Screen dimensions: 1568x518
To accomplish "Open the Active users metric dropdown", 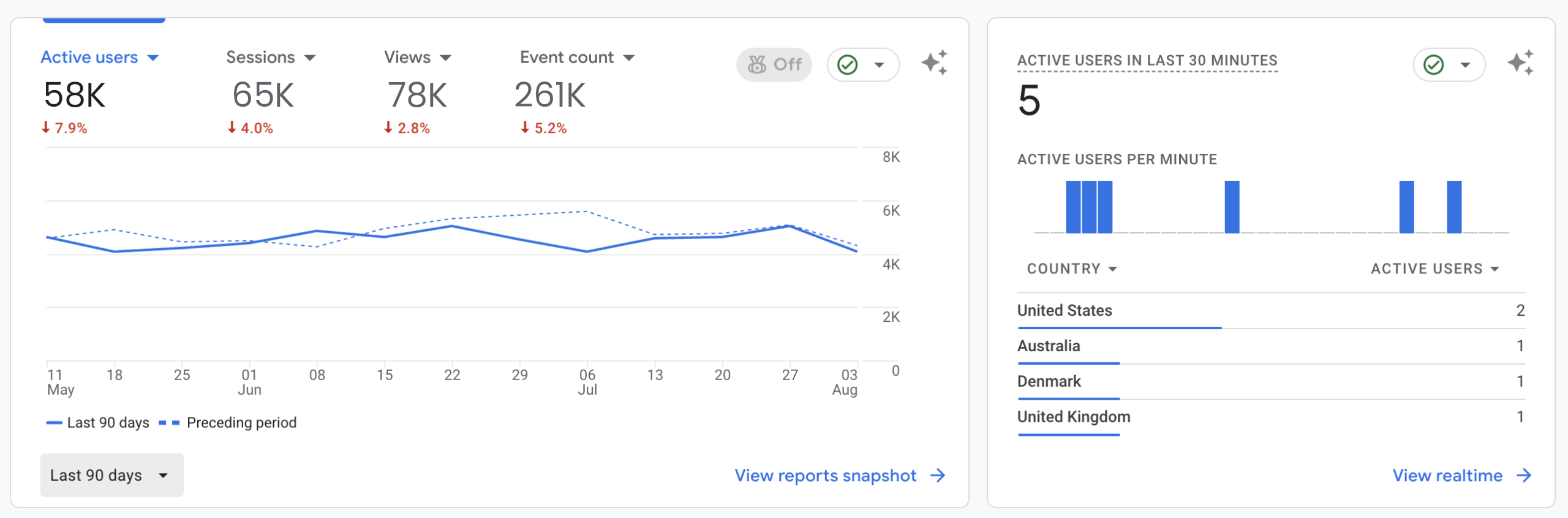I will 153,58.
